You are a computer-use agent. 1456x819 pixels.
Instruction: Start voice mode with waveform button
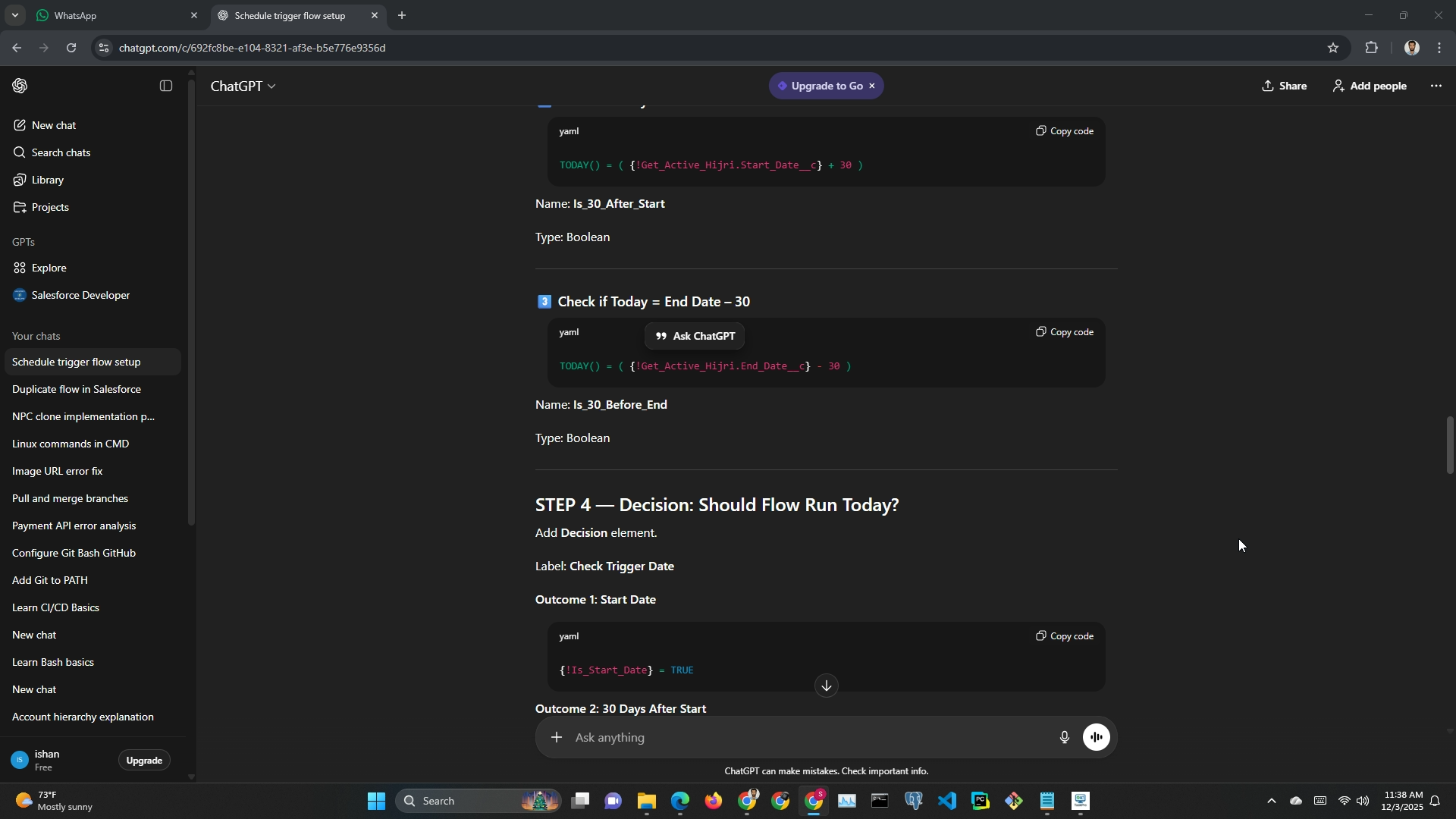tap(1097, 737)
